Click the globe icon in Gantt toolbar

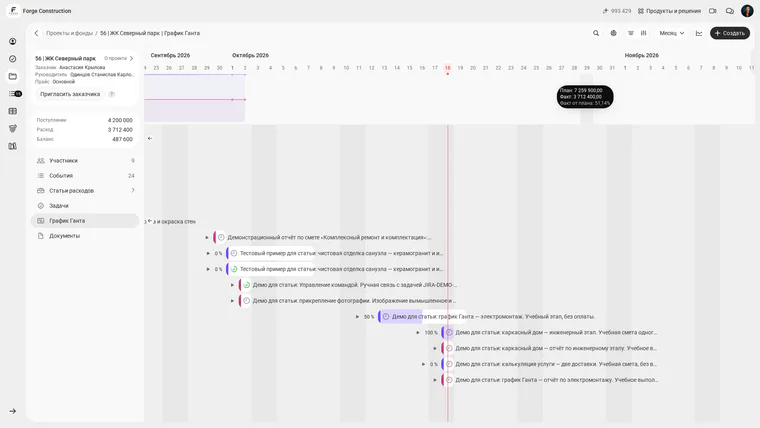pos(613,33)
